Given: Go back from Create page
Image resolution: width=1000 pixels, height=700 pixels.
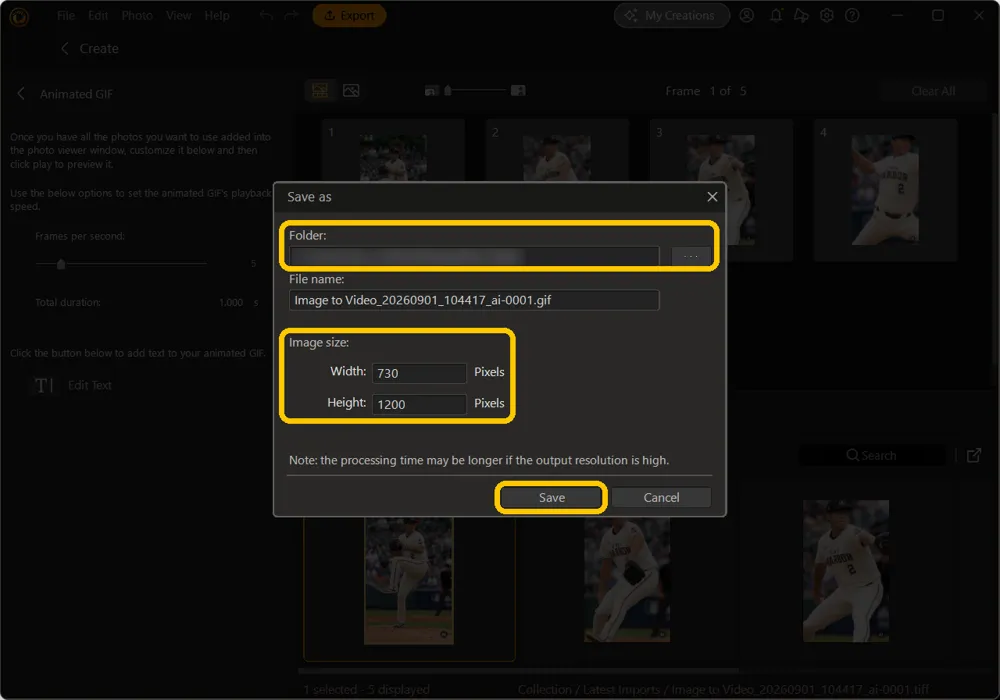Looking at the screenshot, I should tap(64, 48).
